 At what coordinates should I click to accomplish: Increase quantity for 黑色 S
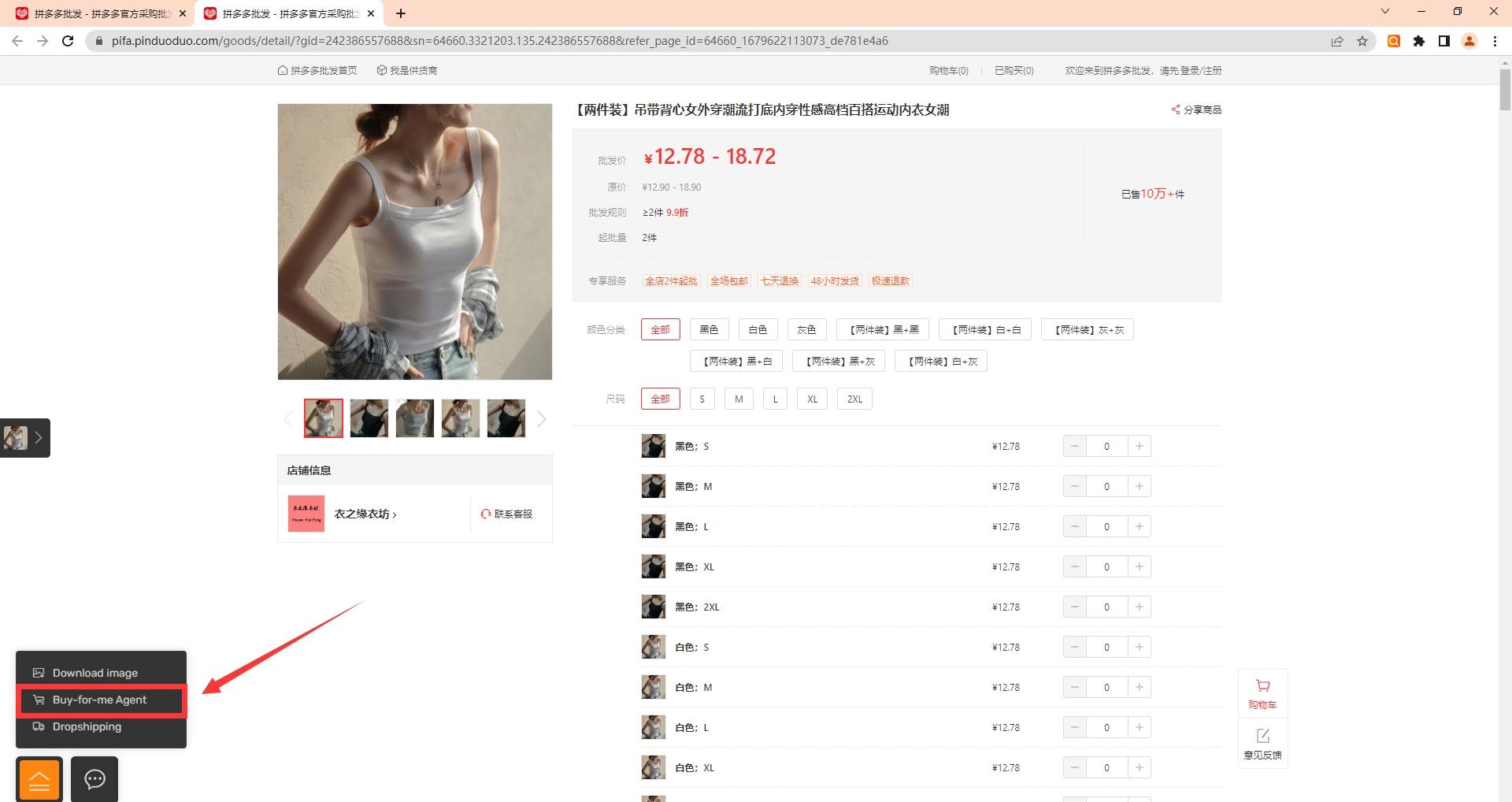(1140, 446)
